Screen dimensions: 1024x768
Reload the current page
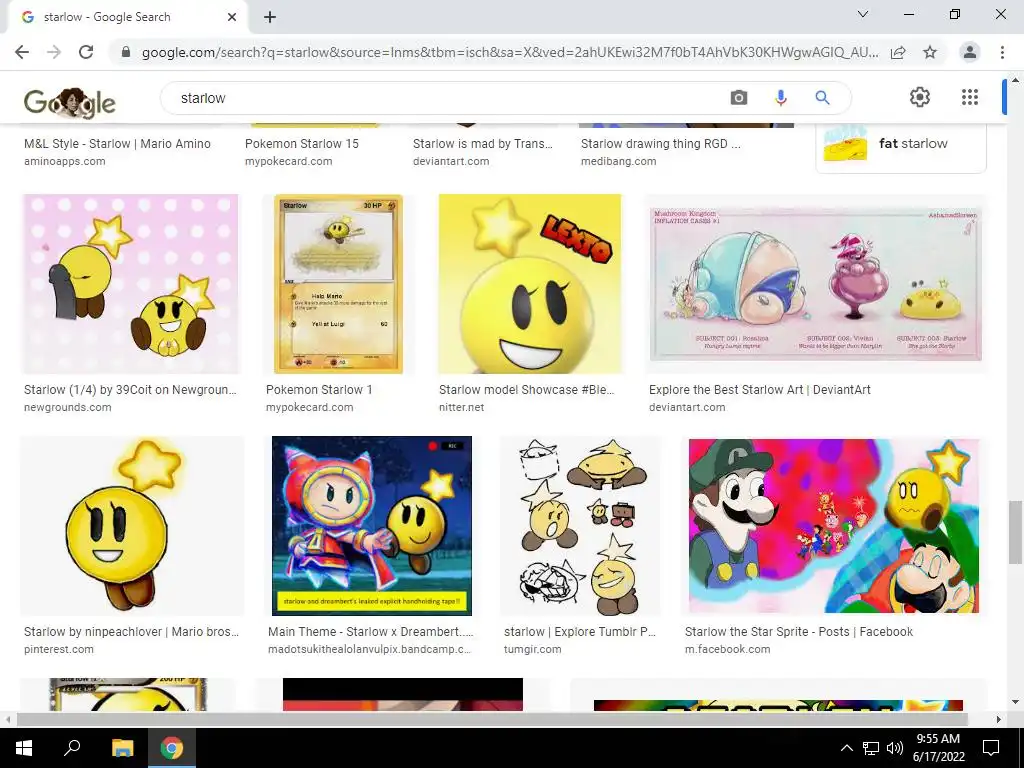coord(86,52)
